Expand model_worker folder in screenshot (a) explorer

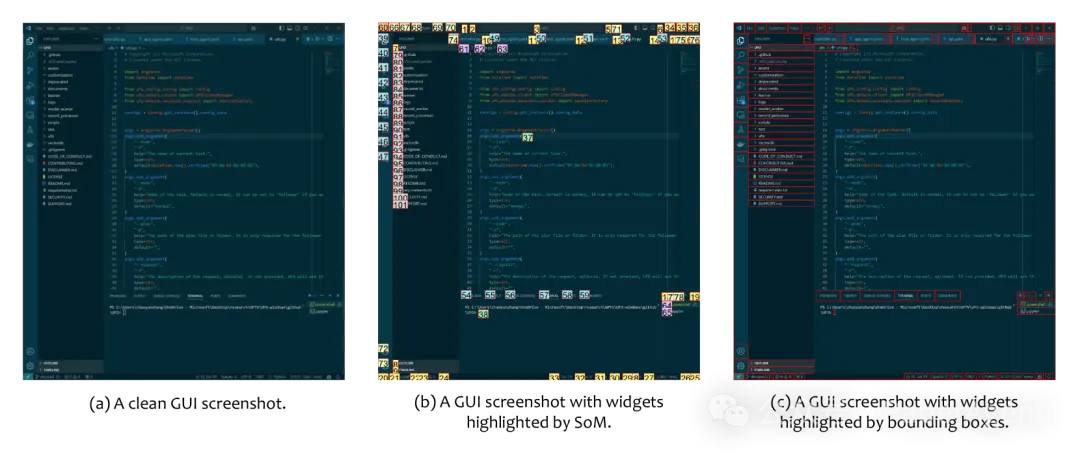pyautogui.click(x=70, y=109)
